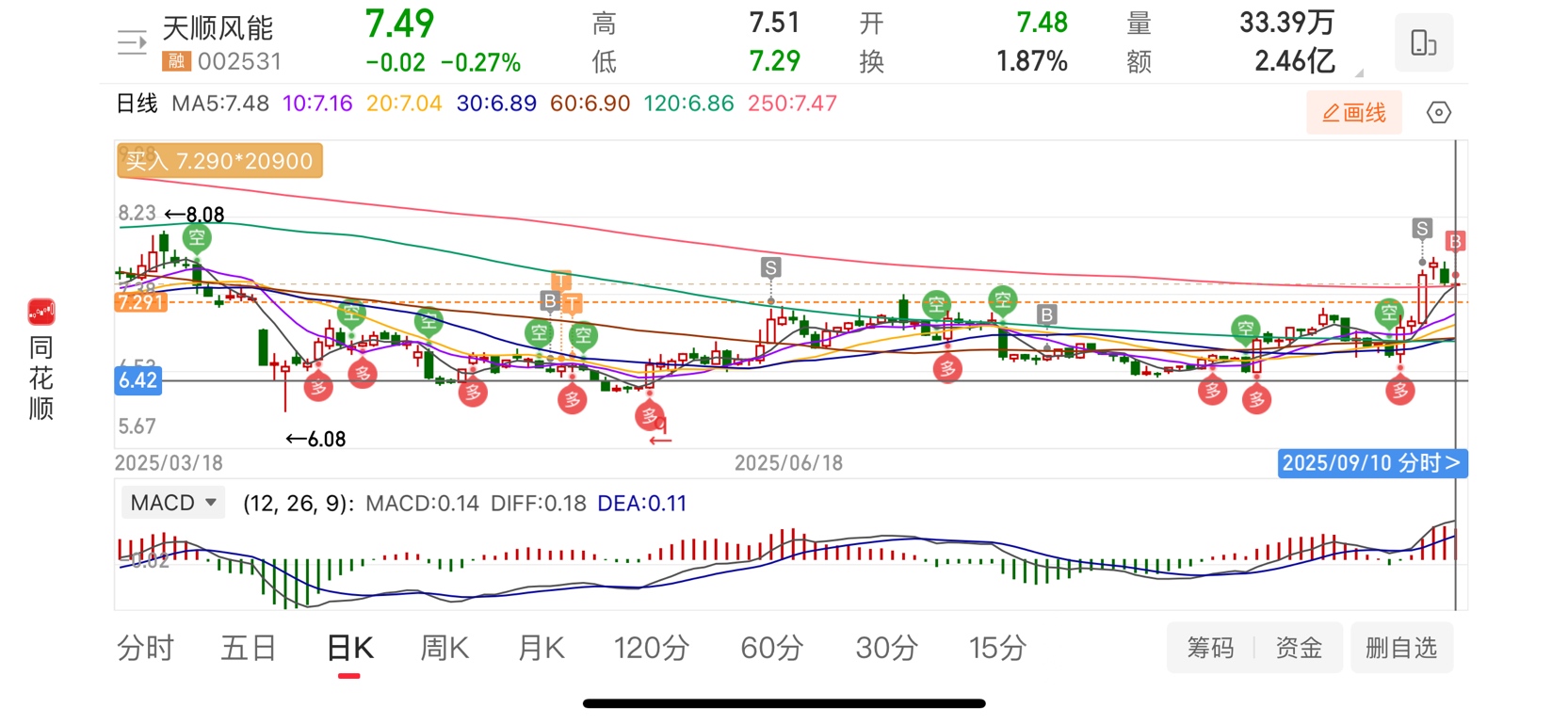Open the 资金 capital flow view
This screenshot has height=724, width=1568.
click(1299, 648)
